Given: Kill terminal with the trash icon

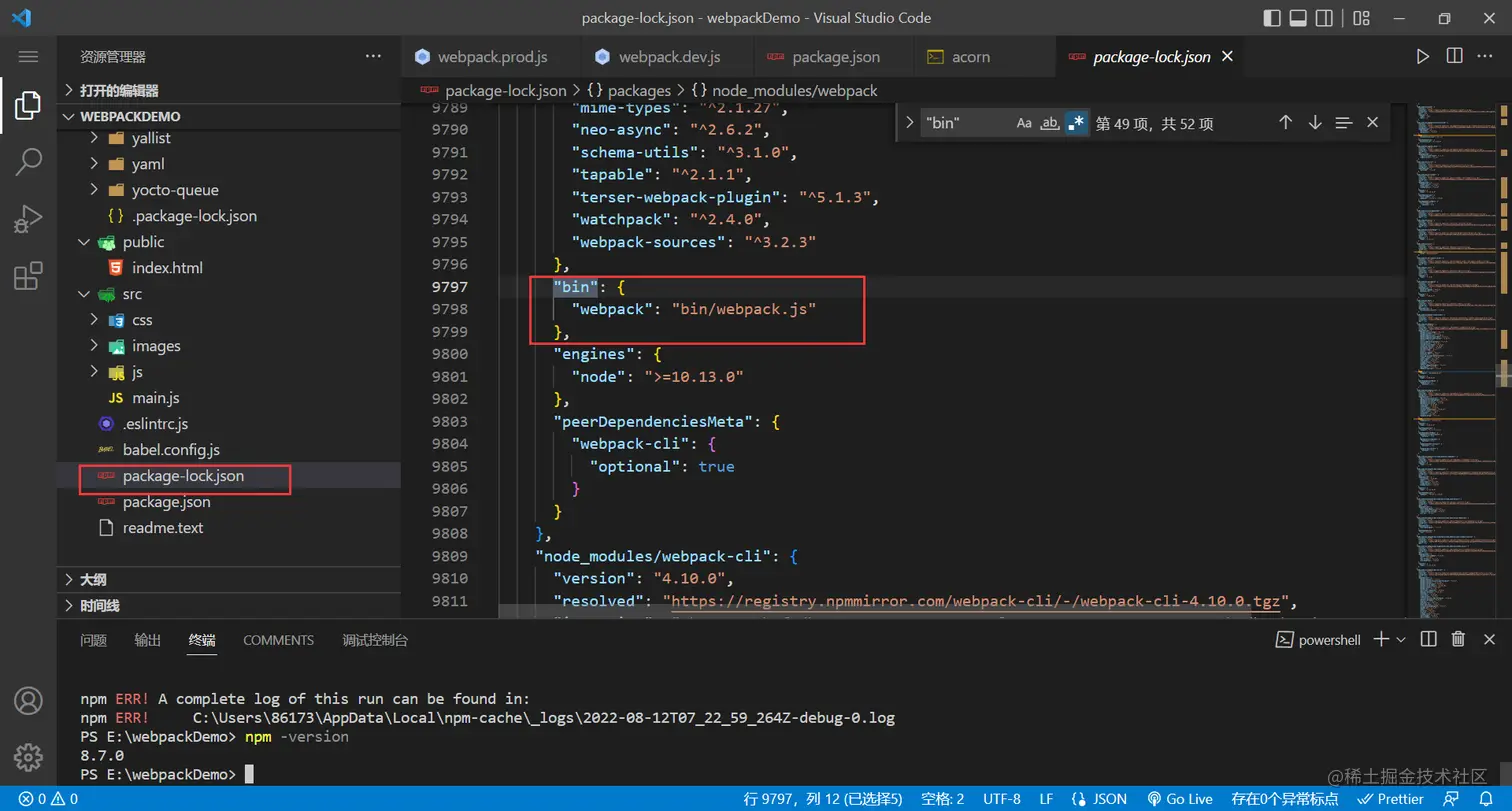Looking at the screenshot, I should [x=1458, y=639].
